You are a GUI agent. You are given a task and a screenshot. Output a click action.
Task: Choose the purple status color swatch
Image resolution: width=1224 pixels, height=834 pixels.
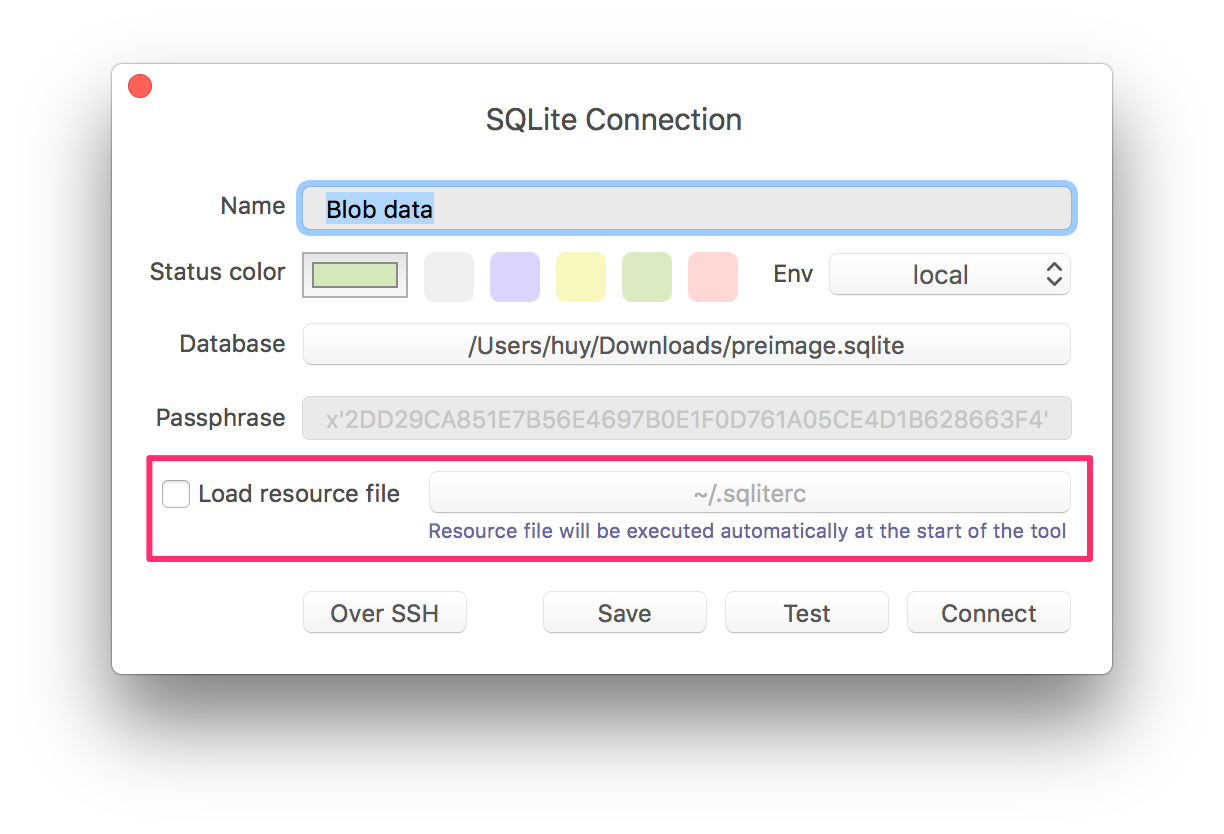(x=515, y=277)
